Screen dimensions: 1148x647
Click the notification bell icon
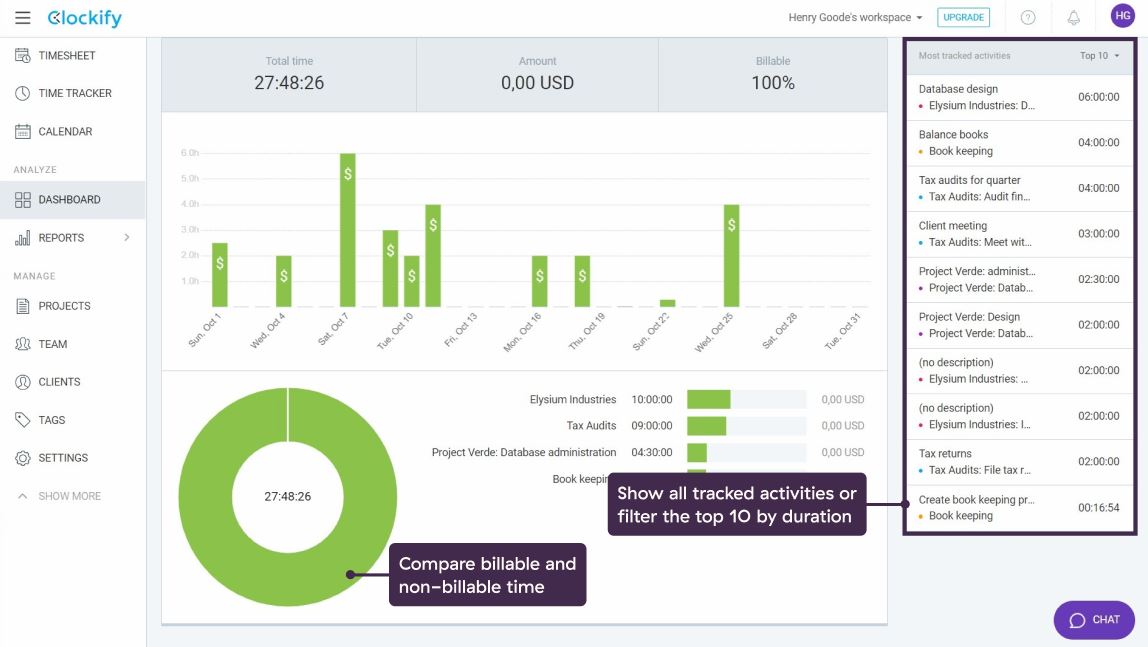click(1074, 18)
